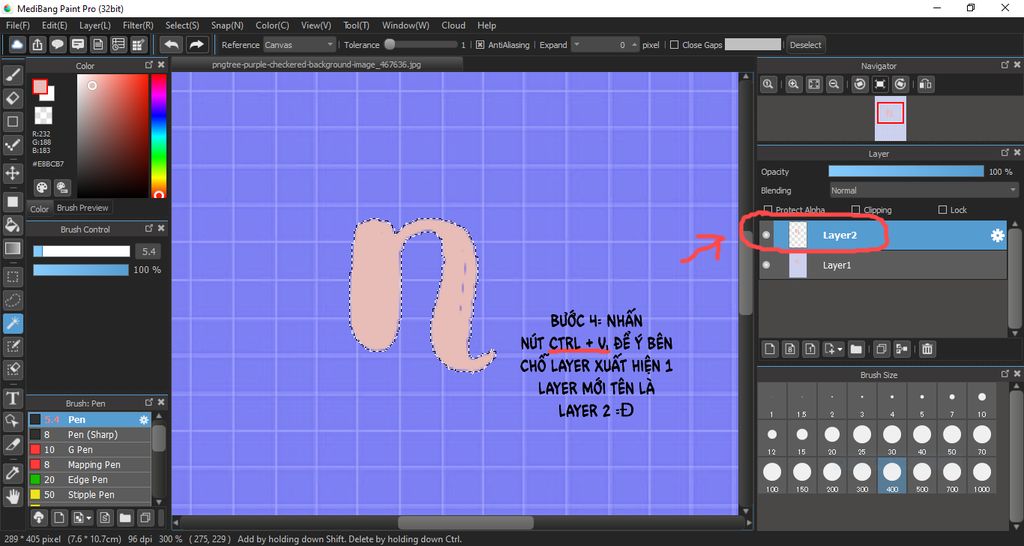Add a new color layer
The width and height of the screenshot is (1024, 546).
(x=770, y=349)
